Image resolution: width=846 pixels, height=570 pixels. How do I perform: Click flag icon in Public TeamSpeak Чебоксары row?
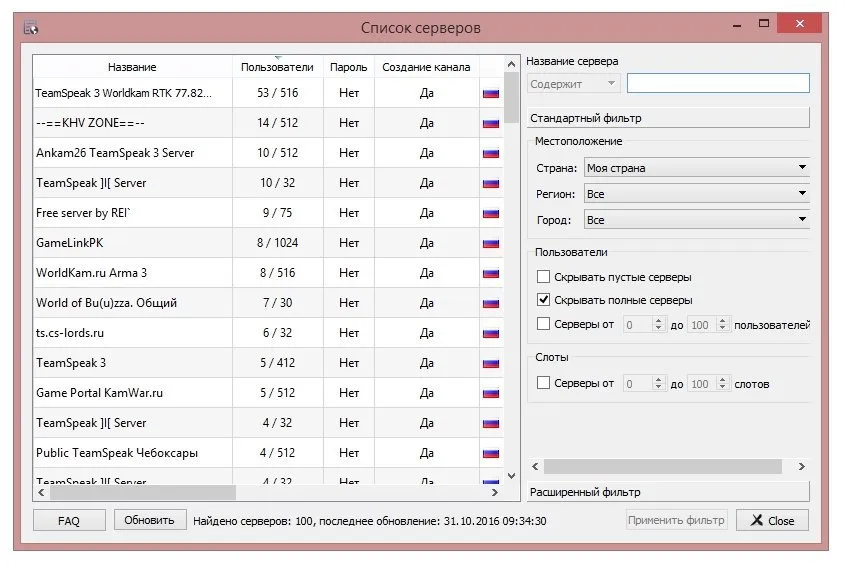[x=490, y=453]
